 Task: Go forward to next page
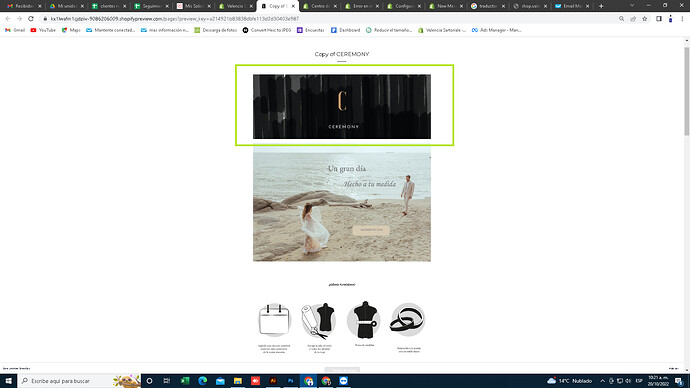click(19, 19)
